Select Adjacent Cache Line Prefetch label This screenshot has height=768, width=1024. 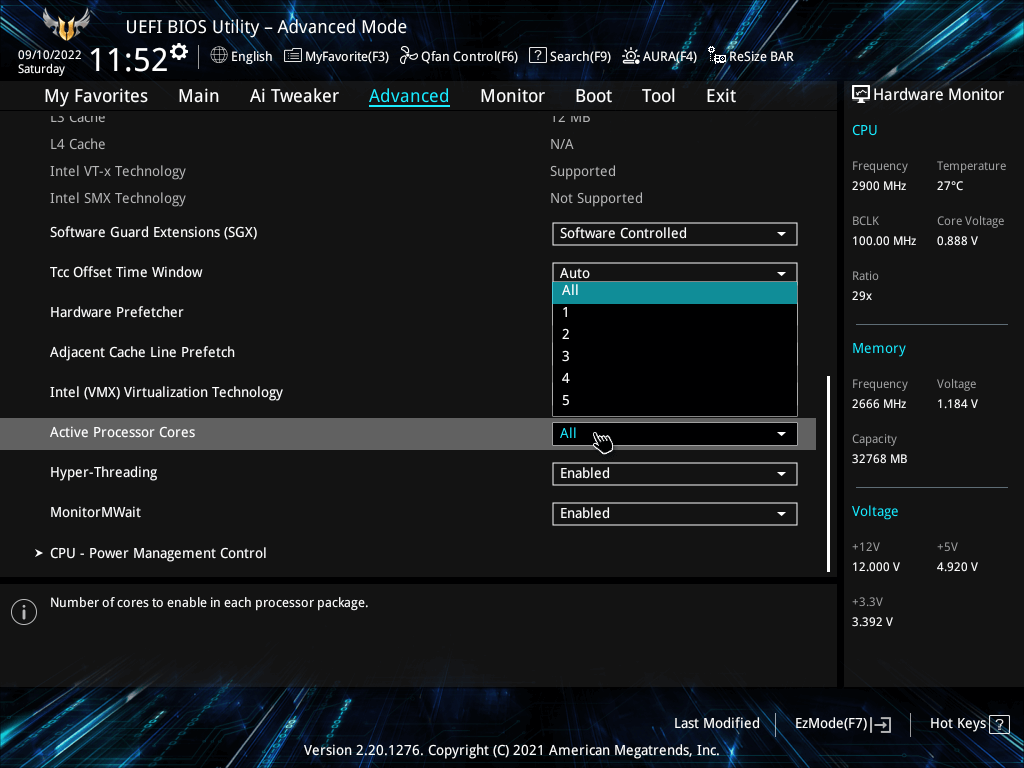[142, 352]
